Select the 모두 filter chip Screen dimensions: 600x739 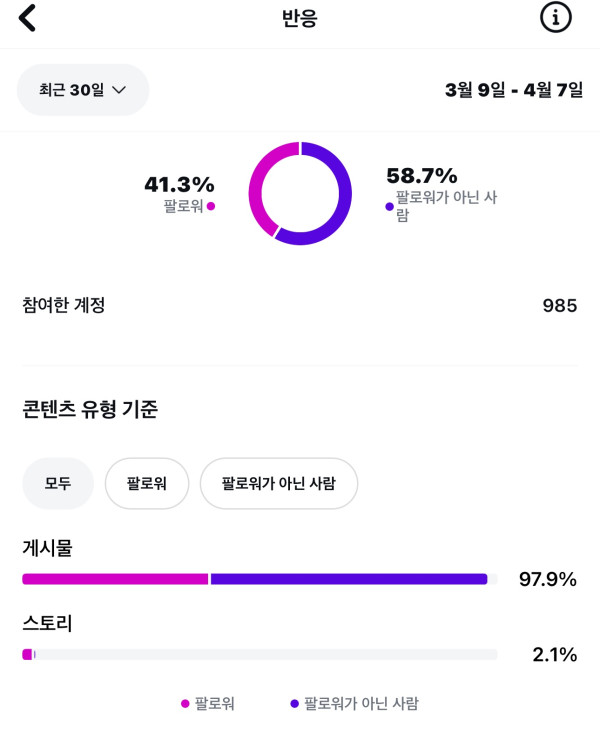(x=58, y=484)
